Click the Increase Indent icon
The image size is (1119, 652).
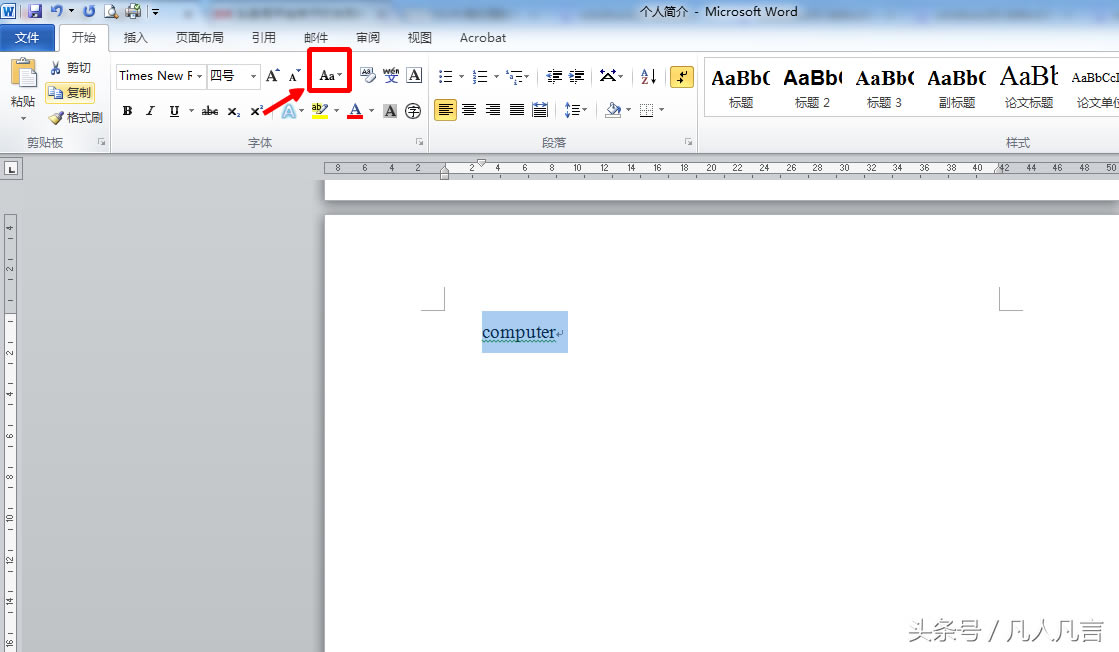tap(577, 76)
